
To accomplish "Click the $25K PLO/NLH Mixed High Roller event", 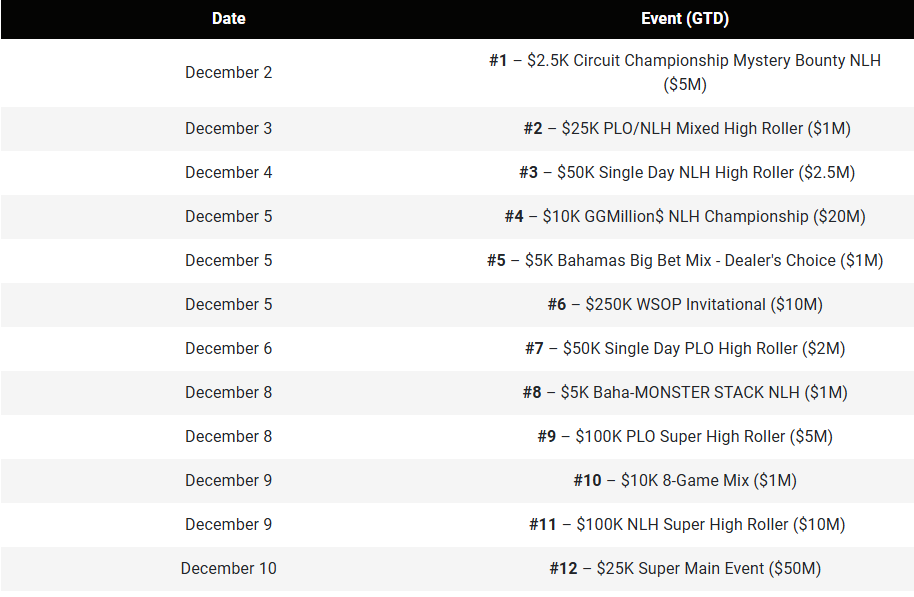I will coord(687,128).
